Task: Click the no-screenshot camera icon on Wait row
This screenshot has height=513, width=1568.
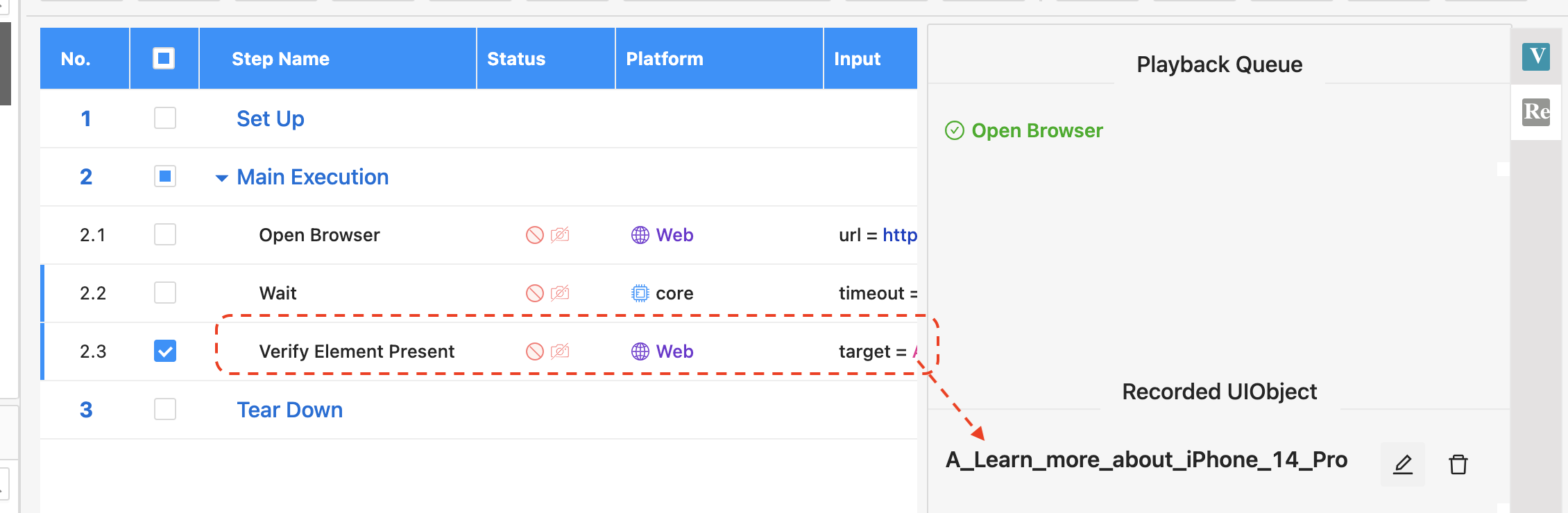Action: pyautogui.click(x=560, y=293)
